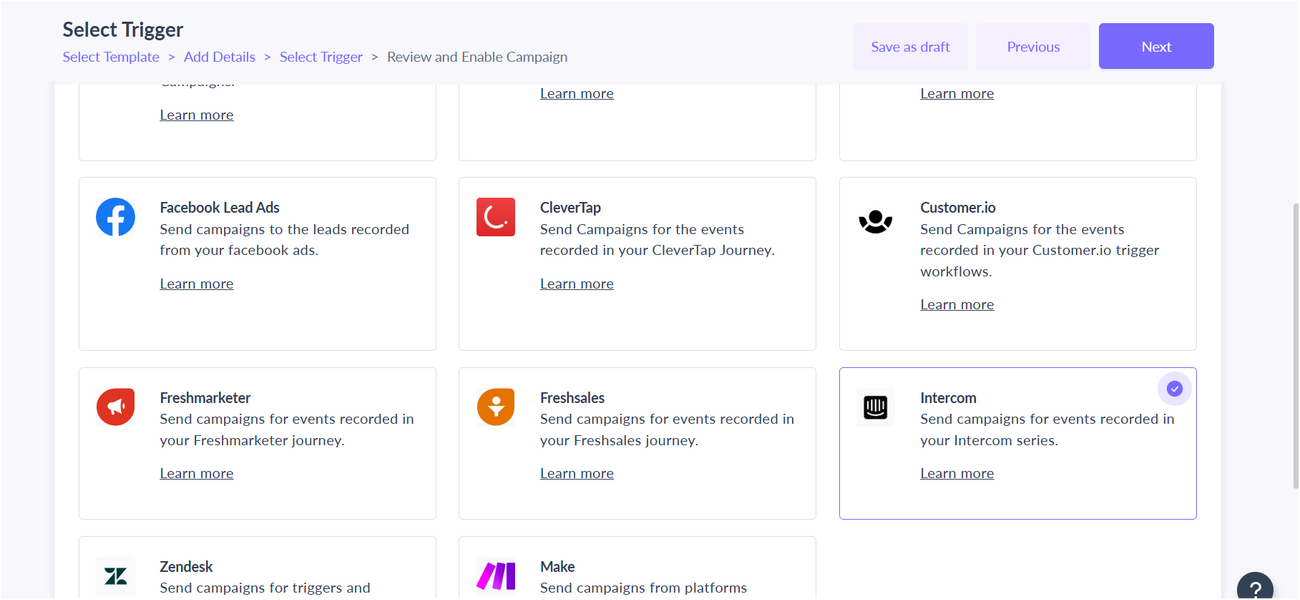Click the Facebook logo icon
This screenshot has width=1300, height=600.
tap(116, 217)
